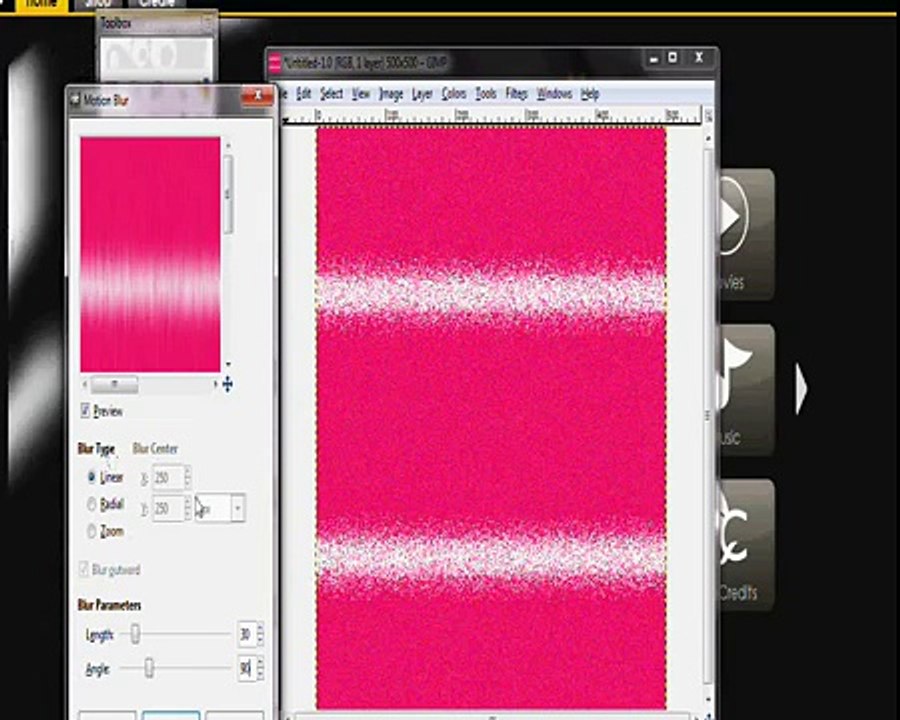The image size is (900, 720).
Task: Click the Angle value stepper arrows
Action: click(x=261, y=668)
